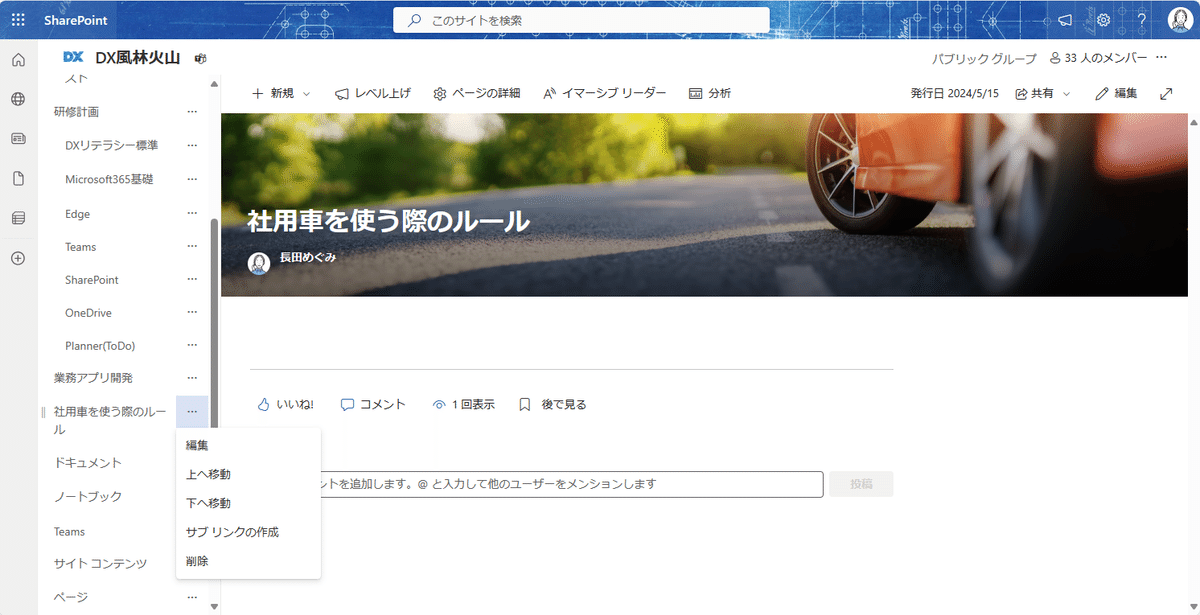Screen dimensions: 1200x615
Task: Create new content via plus icon in rail
Action: pyautogui.click(x=17, y=258)
